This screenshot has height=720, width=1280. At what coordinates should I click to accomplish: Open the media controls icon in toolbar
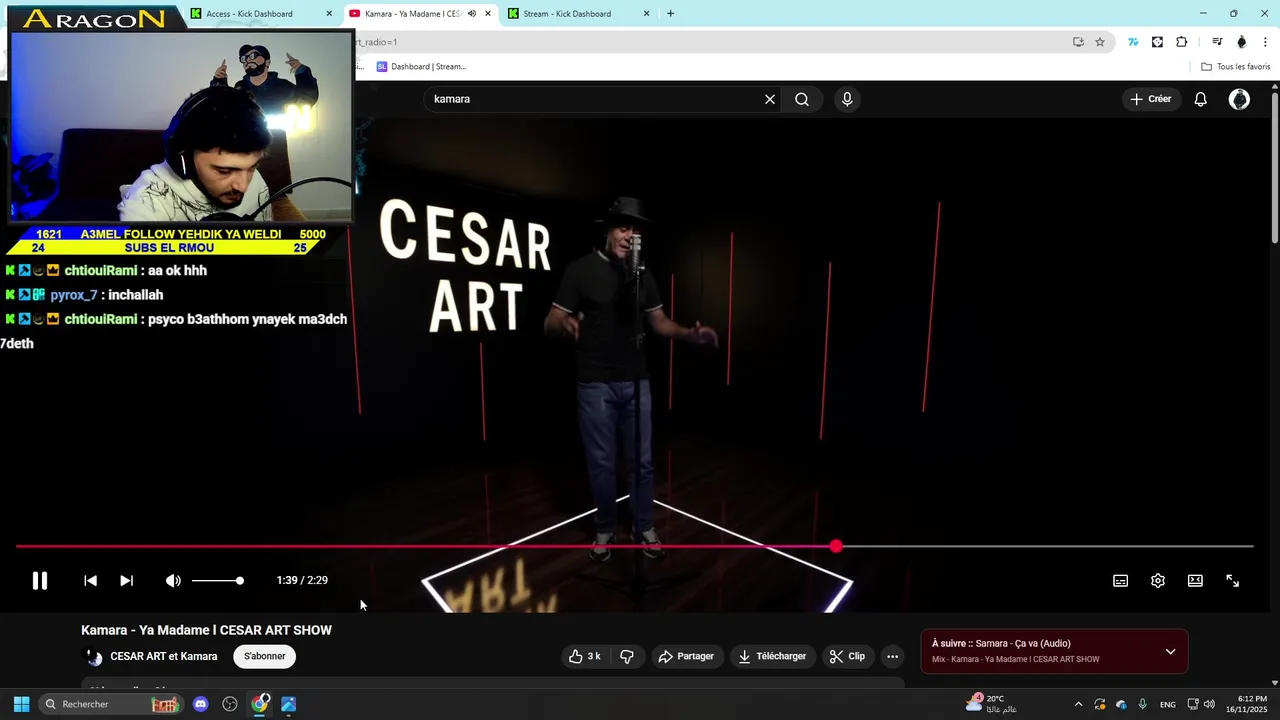click(1217, 42)
